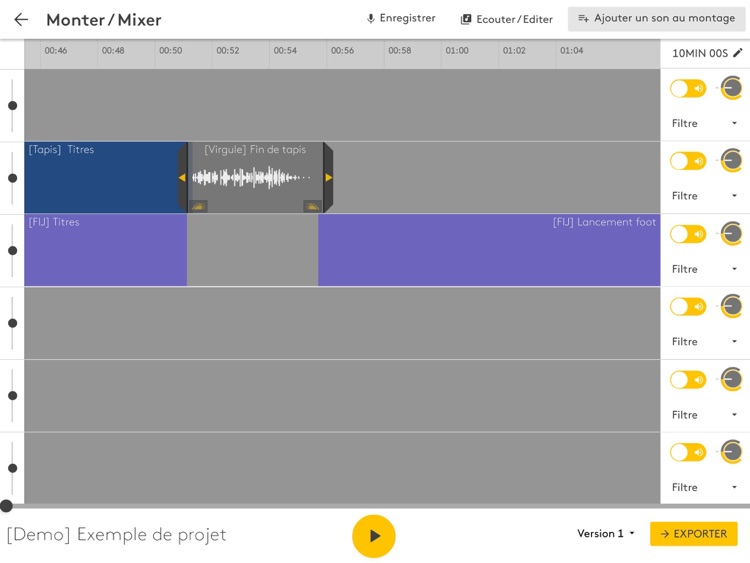Screen dimensions: 750x563
Task: Click the playlist-add icon on Ajouter un son
Action: point(583,18)
